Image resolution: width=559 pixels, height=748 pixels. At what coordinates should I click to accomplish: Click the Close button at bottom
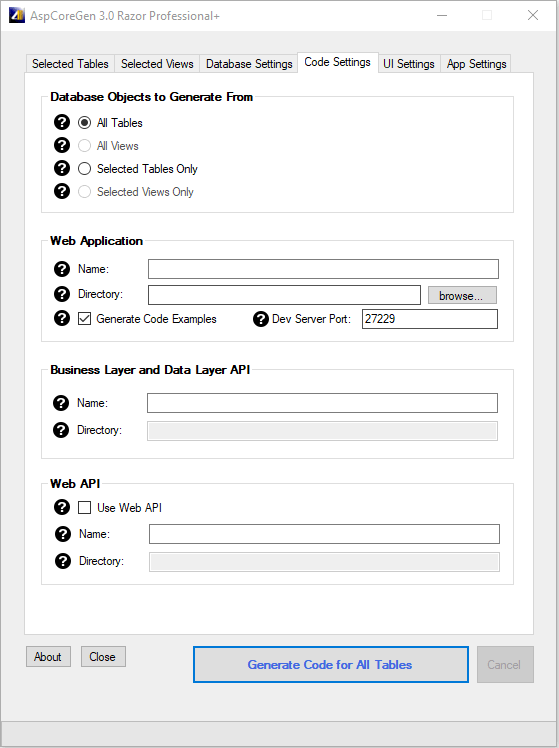point(103,657)
